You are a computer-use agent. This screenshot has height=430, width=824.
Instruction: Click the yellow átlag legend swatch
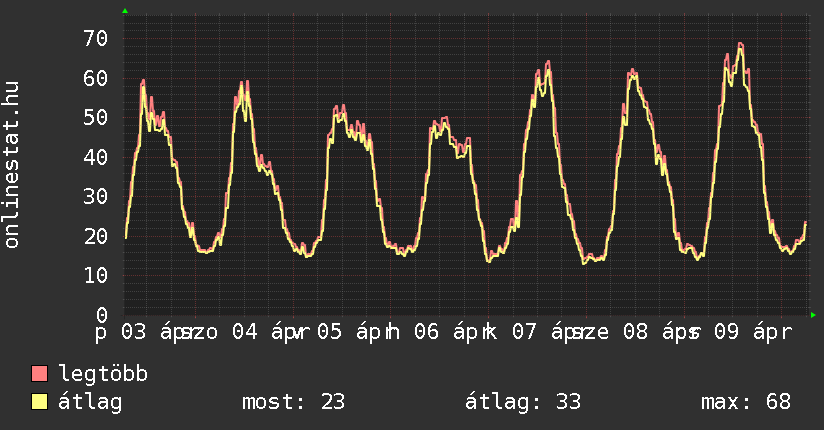pos(40,402)
